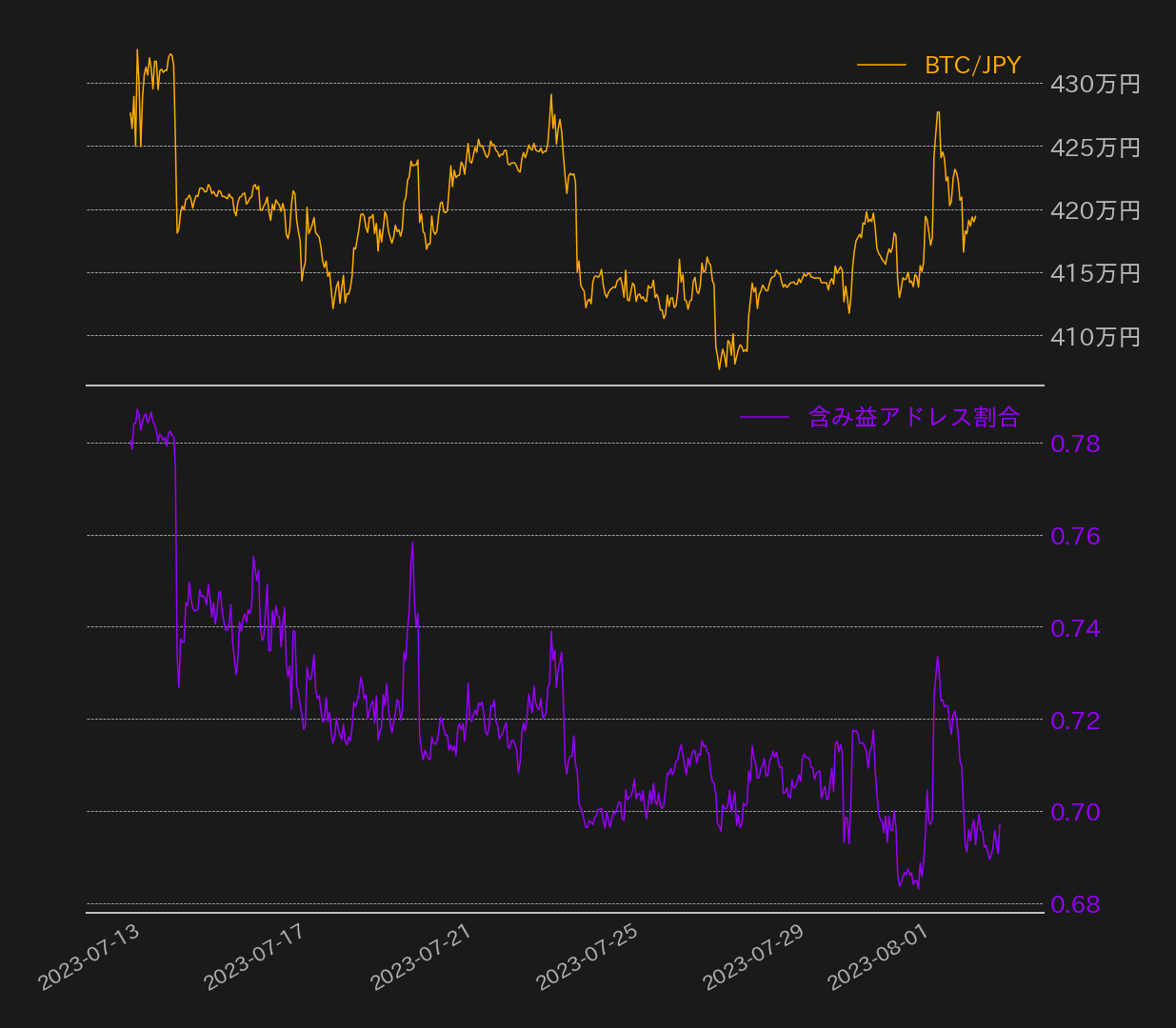
Task: Click the 0.74 ratio axis label
Action: pos(1075,628)
